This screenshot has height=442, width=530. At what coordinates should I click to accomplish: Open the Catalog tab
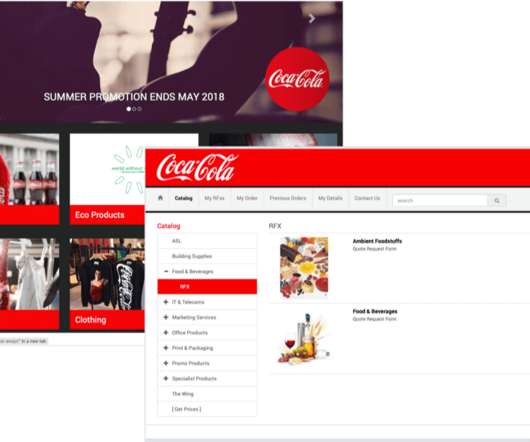coord(184,198)
